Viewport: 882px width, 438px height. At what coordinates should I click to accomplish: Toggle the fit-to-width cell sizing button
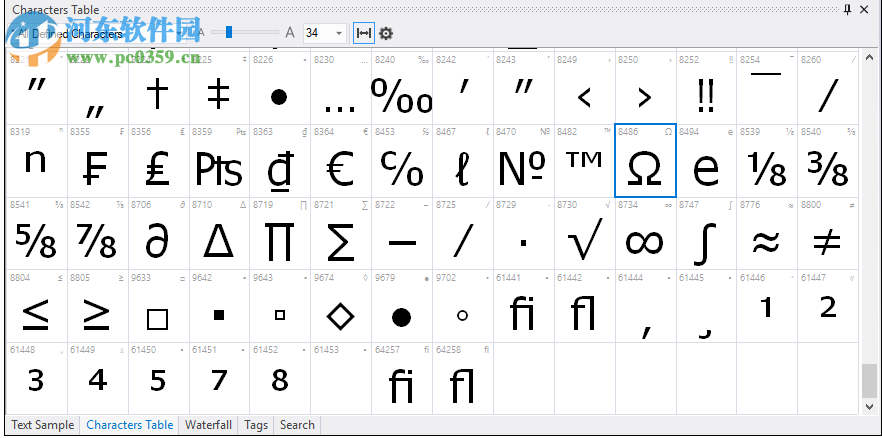click(x=364, y=33)
